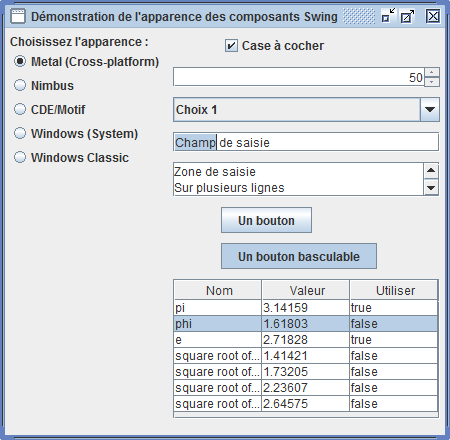Select the 2.23607 value cell
Image resolution: width=450 pixels, height=440 pixels.
306,388
